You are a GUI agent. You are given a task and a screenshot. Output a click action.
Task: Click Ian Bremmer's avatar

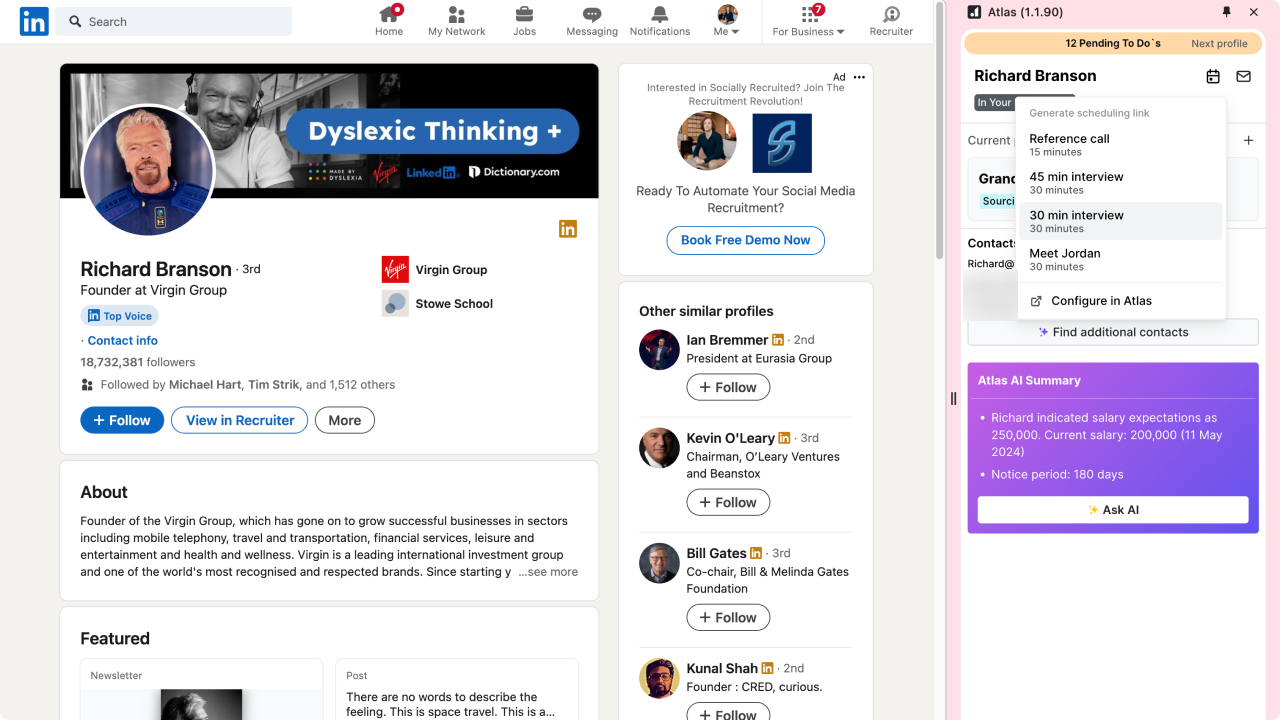659,350
